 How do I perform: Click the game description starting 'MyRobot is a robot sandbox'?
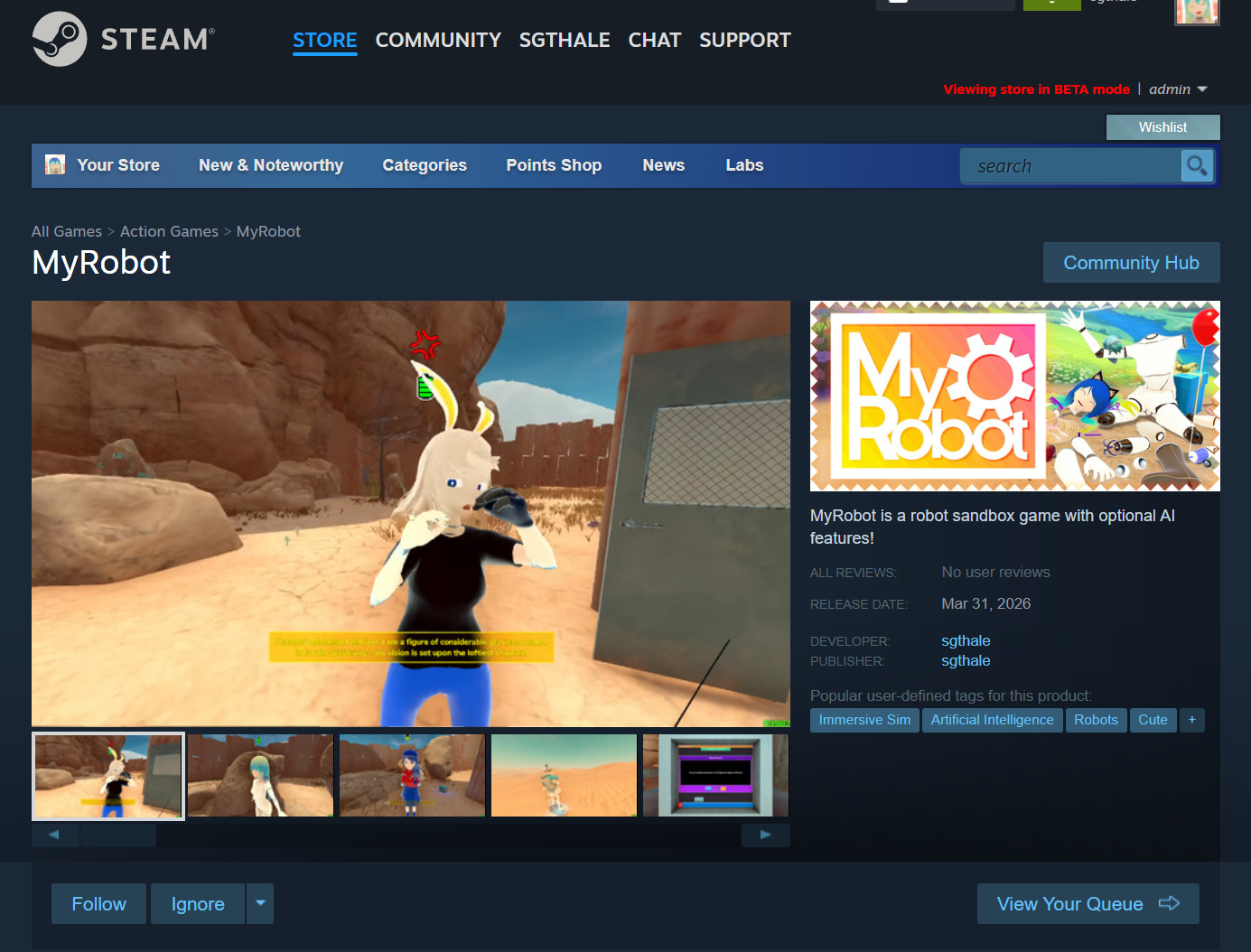coord(993,527)
